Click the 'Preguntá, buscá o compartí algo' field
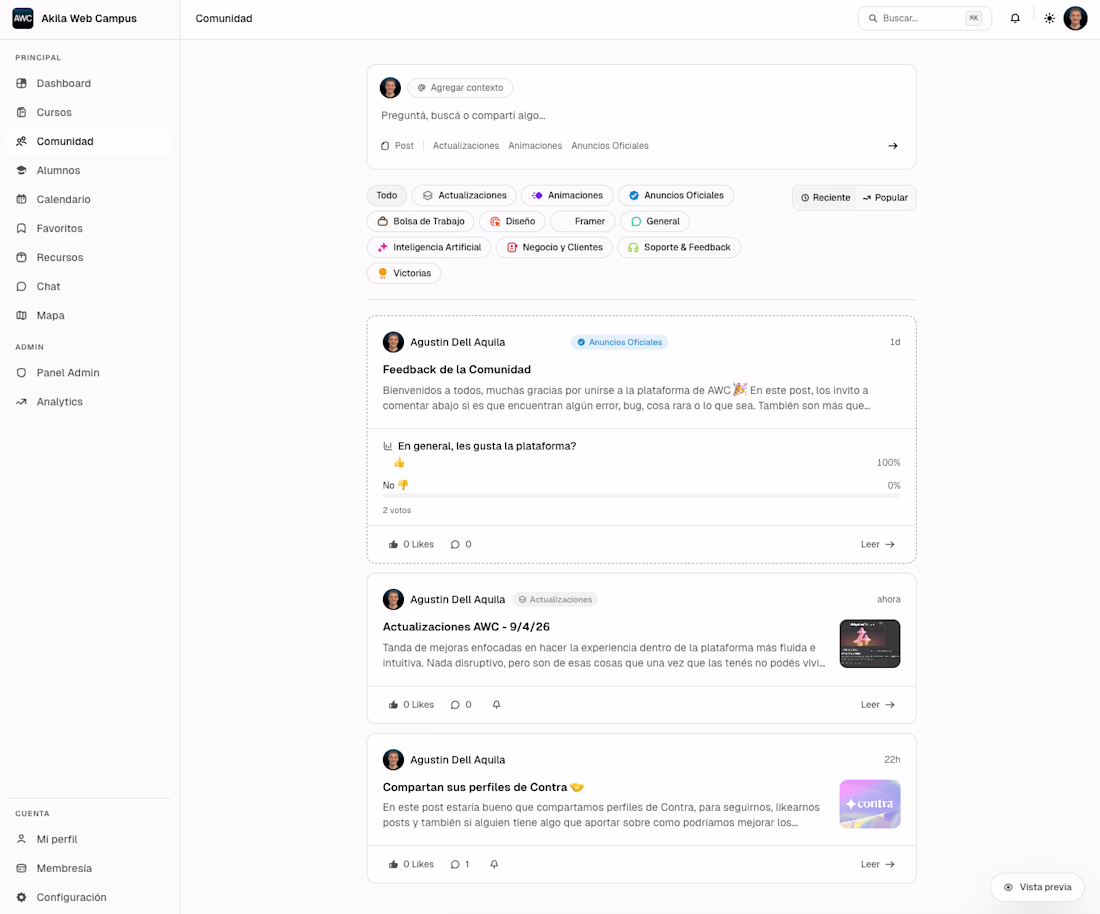 click(641, 115)
